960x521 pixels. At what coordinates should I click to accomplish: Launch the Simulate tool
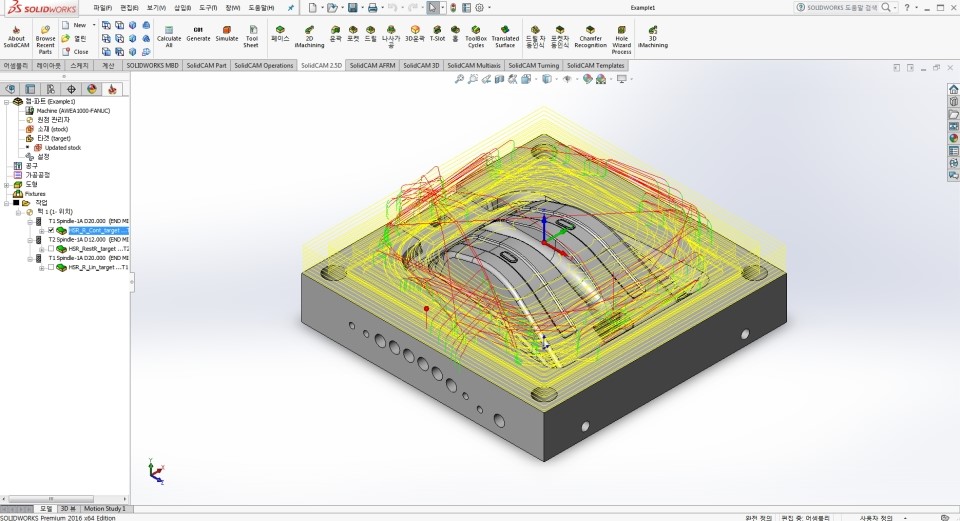(227, 34)
